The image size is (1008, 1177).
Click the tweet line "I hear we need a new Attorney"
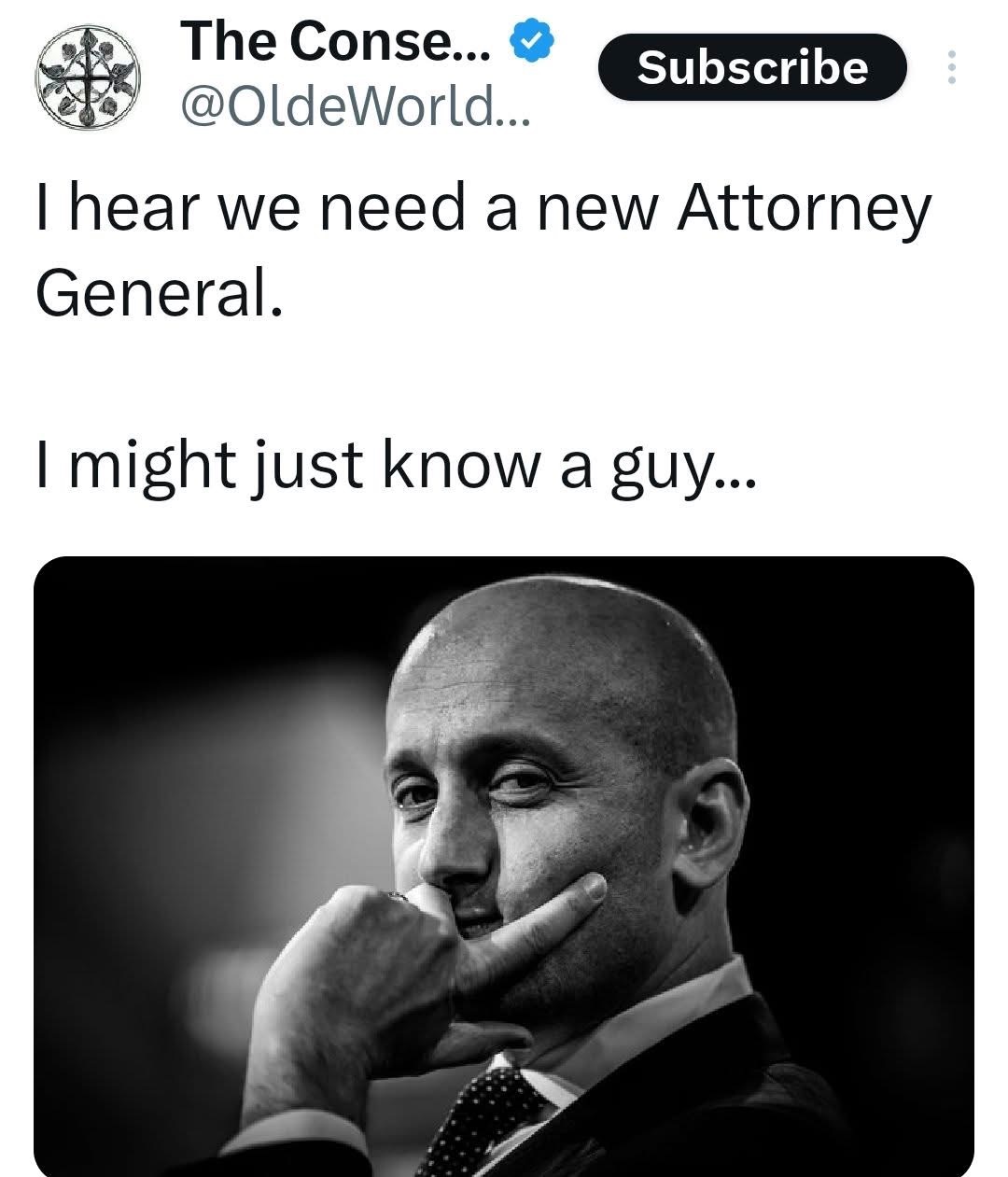[x=483, y=207]
